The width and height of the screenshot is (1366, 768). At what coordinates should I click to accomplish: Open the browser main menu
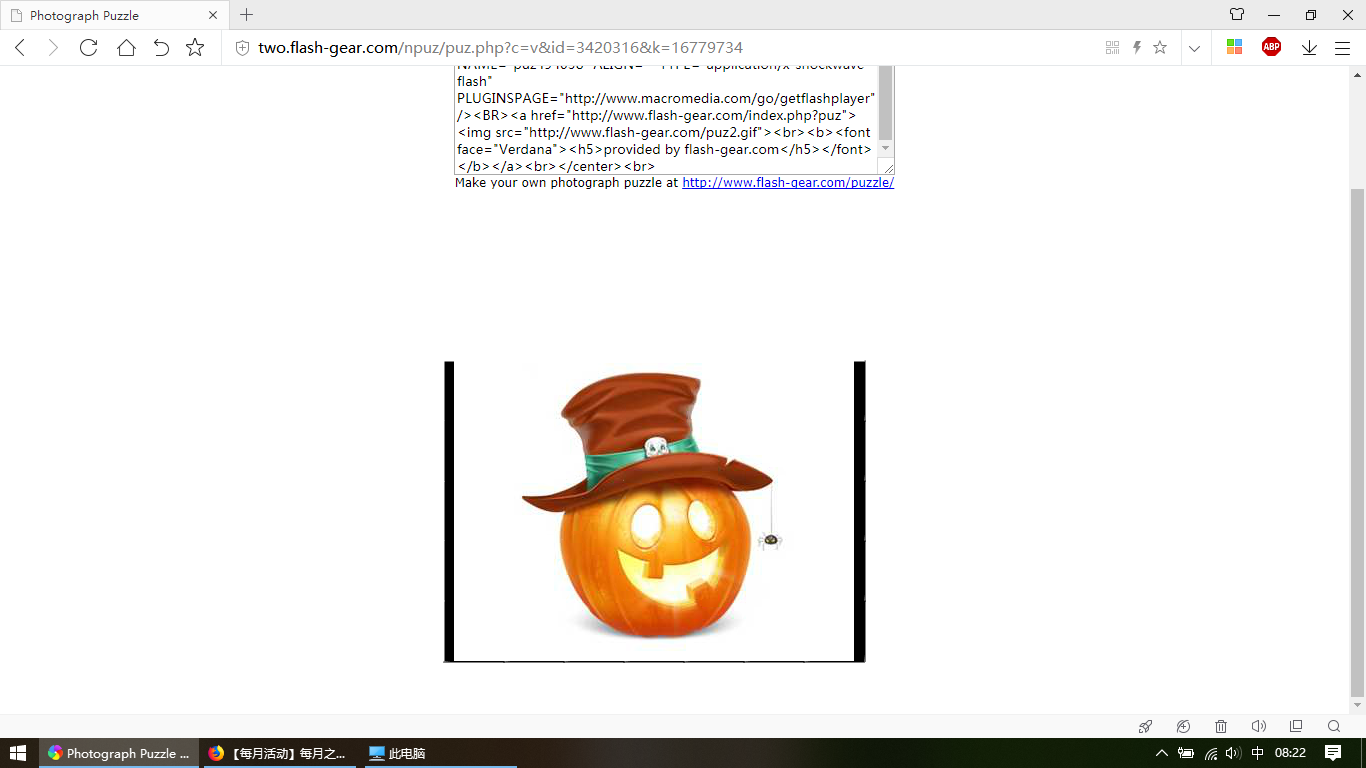(1343, 47)
